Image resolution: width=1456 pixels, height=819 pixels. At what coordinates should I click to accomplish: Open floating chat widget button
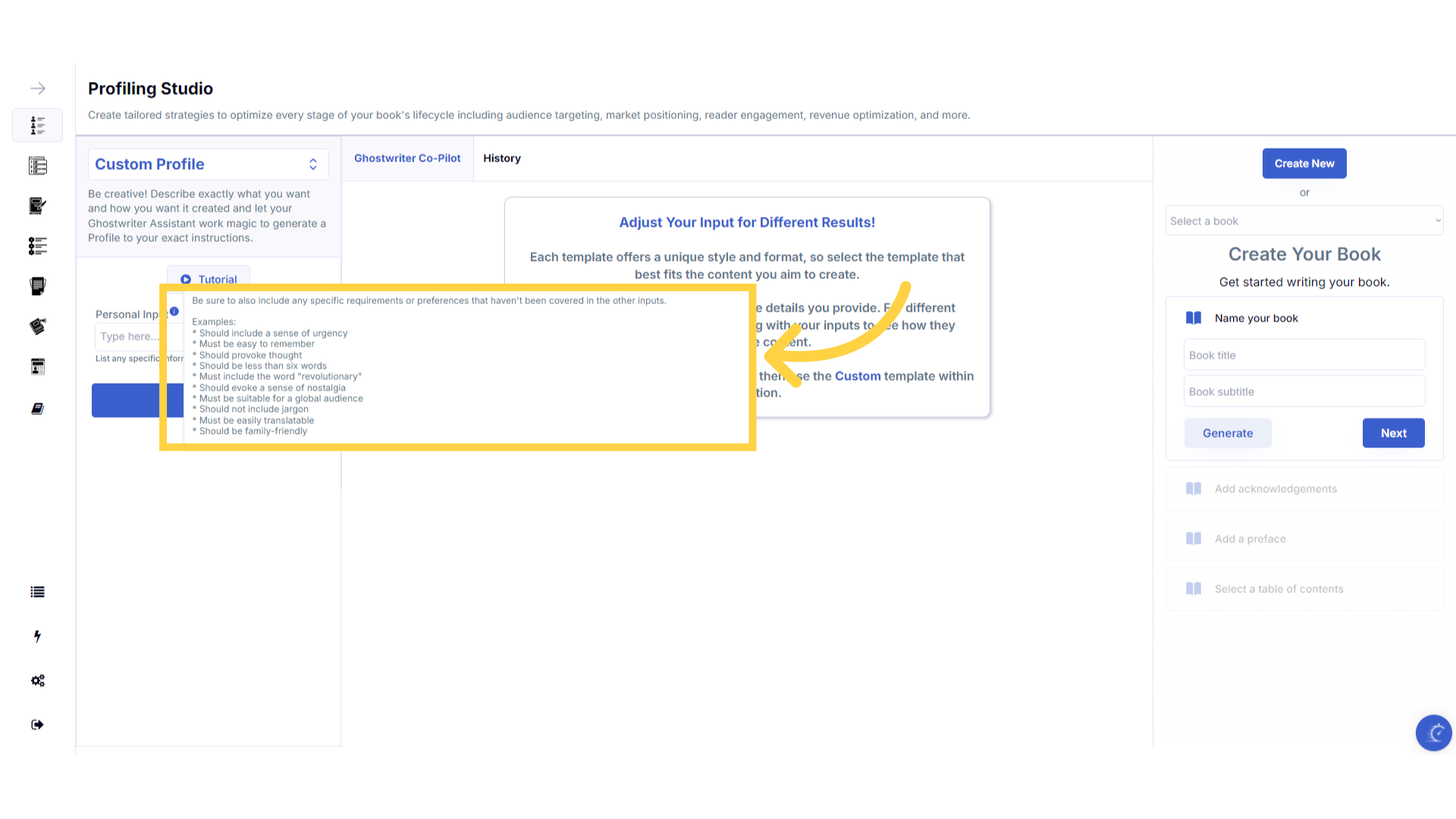point(1433,733)
